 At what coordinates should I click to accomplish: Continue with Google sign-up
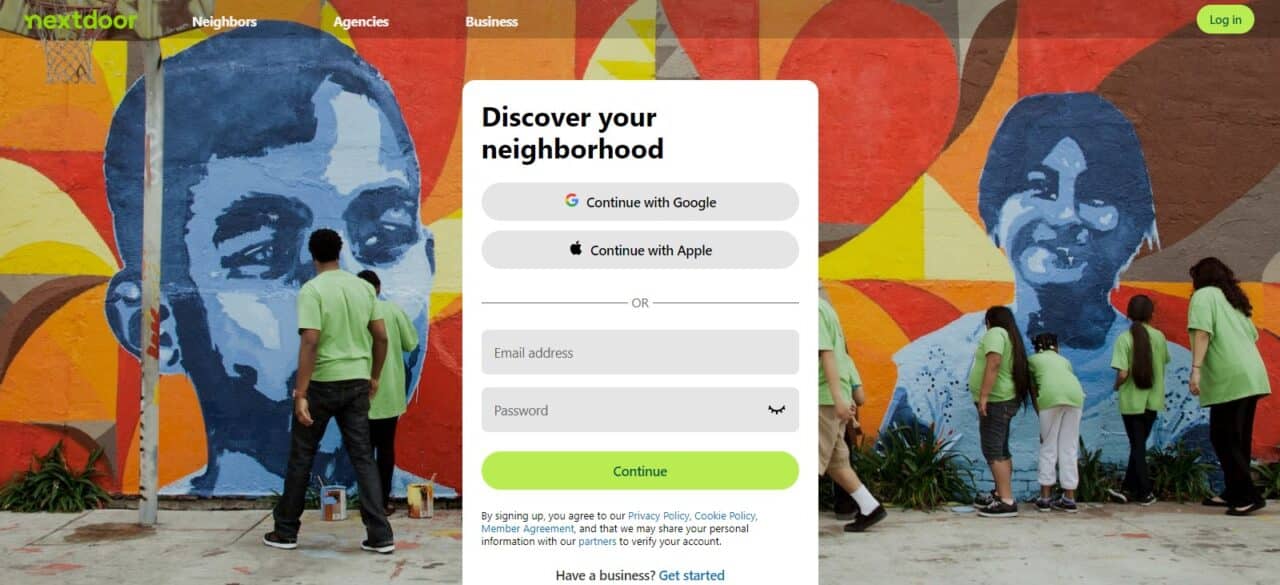[640, 202]
